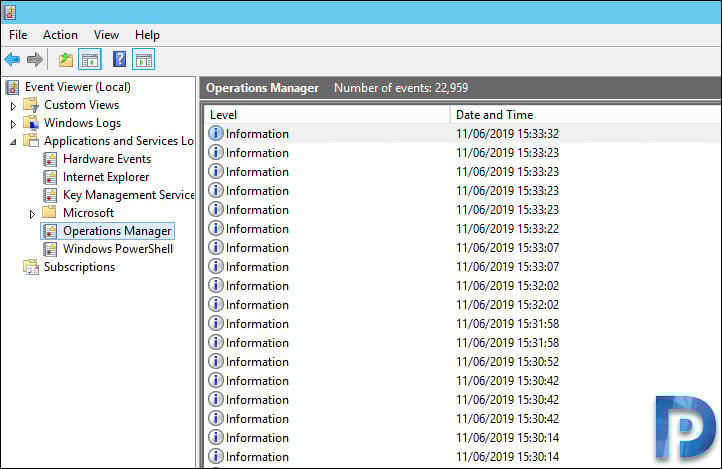
Task: Click the Custom Views folder icon
Action: 31,105
